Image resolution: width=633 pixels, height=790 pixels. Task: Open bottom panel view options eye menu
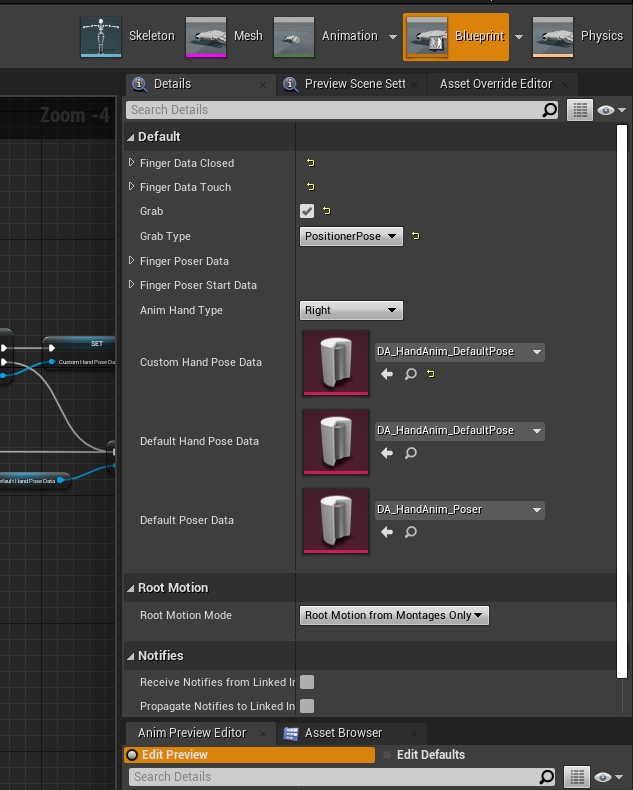609,777
